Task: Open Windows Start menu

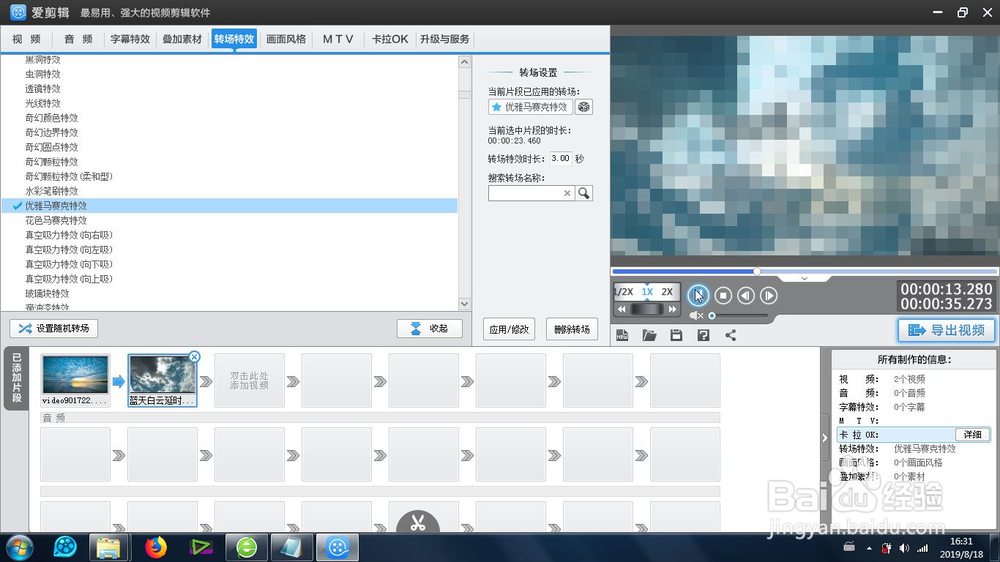Action: (x=19, y=547)
